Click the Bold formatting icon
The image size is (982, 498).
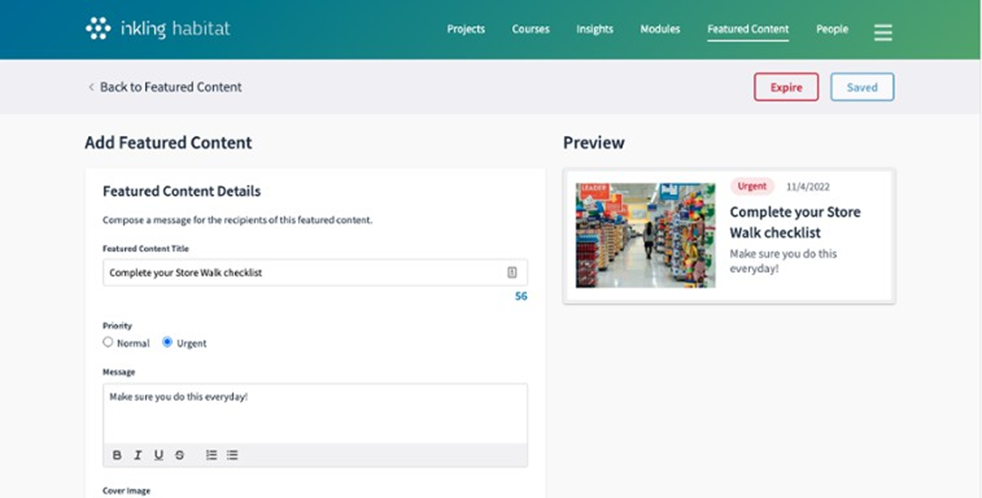point(117,455)
